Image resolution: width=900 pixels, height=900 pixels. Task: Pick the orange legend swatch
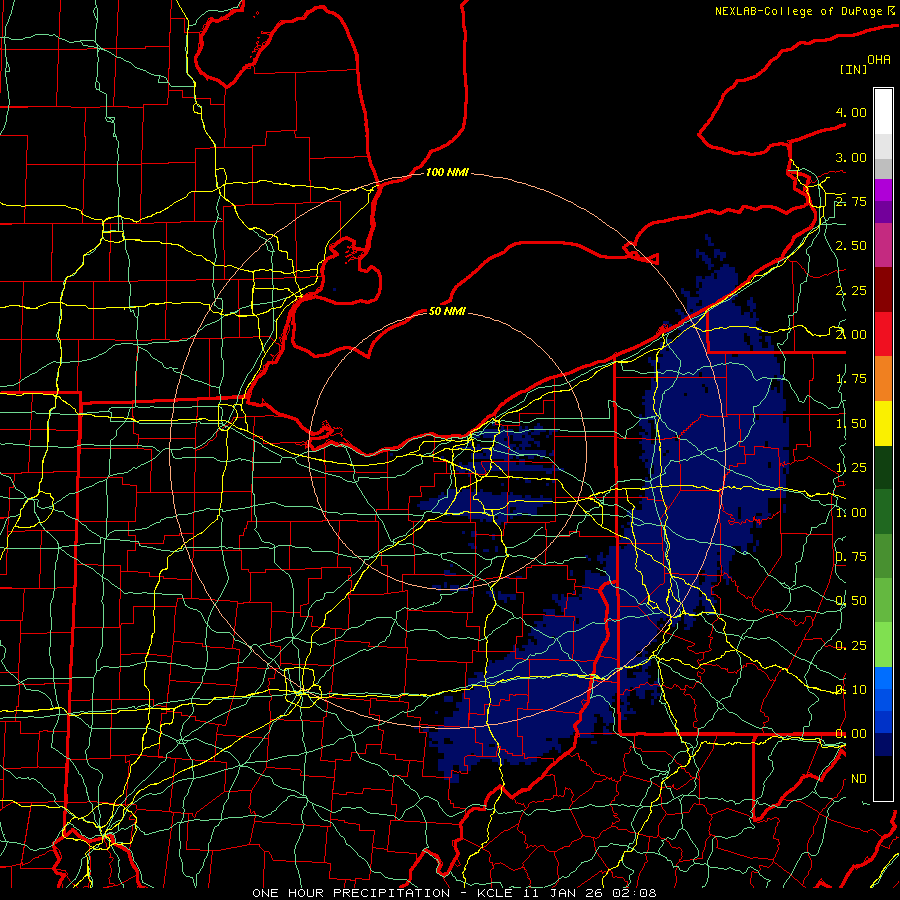883,379
